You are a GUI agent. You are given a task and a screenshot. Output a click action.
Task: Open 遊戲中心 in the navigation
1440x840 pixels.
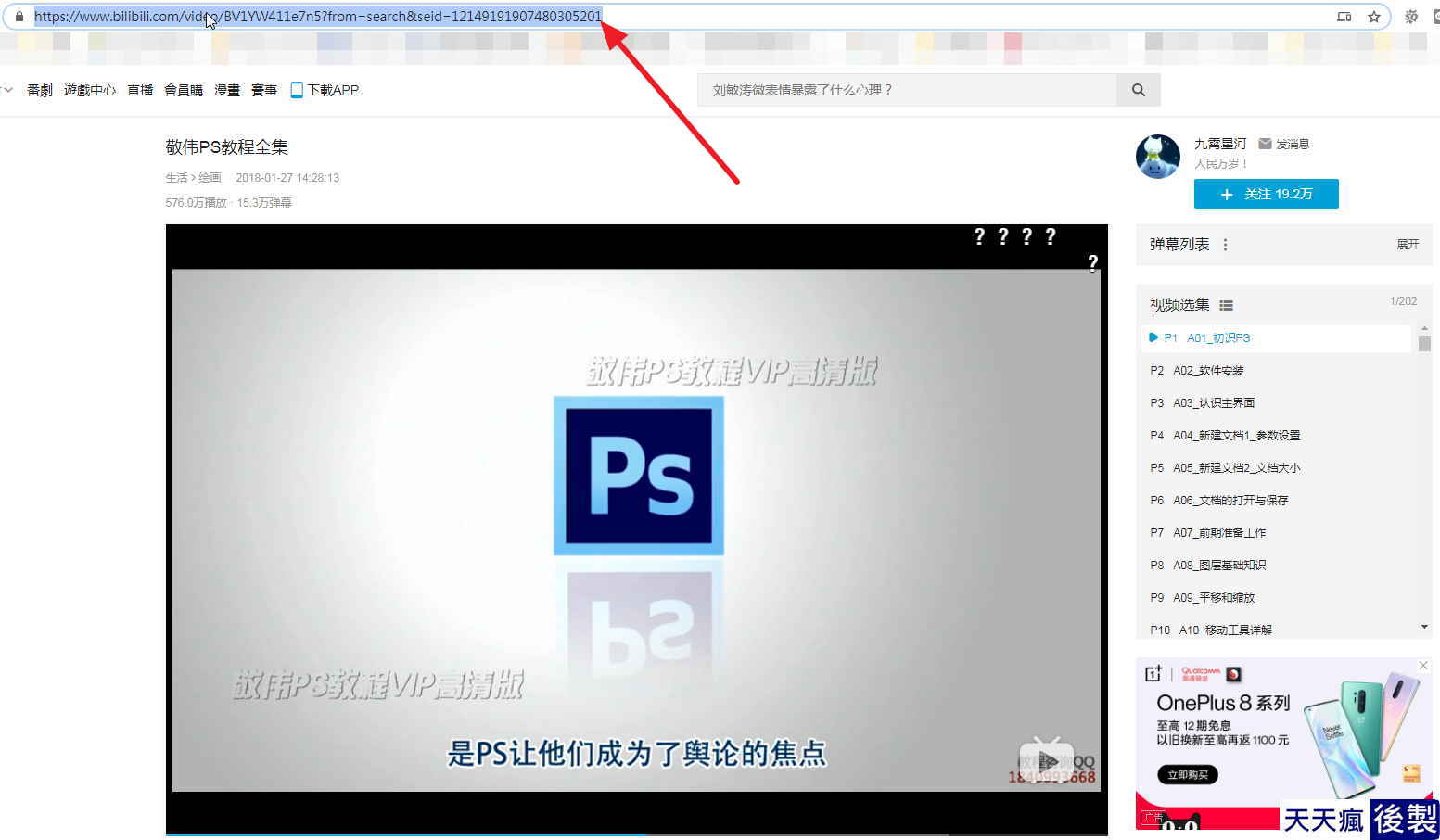[x=90, y=90]
